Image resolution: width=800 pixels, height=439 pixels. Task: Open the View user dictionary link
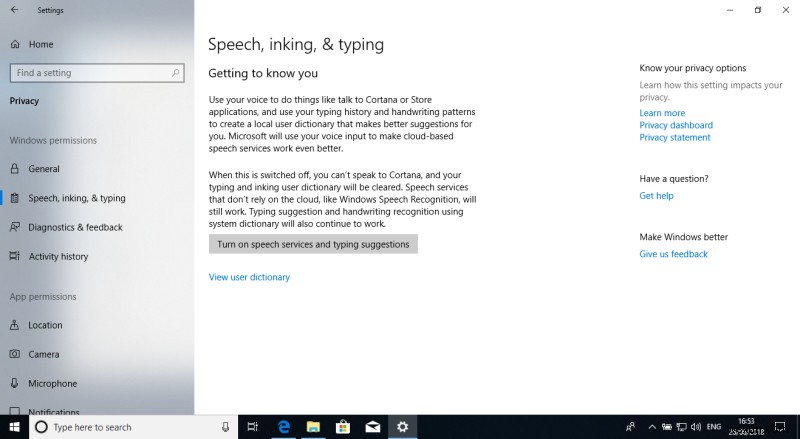[249, 277]
